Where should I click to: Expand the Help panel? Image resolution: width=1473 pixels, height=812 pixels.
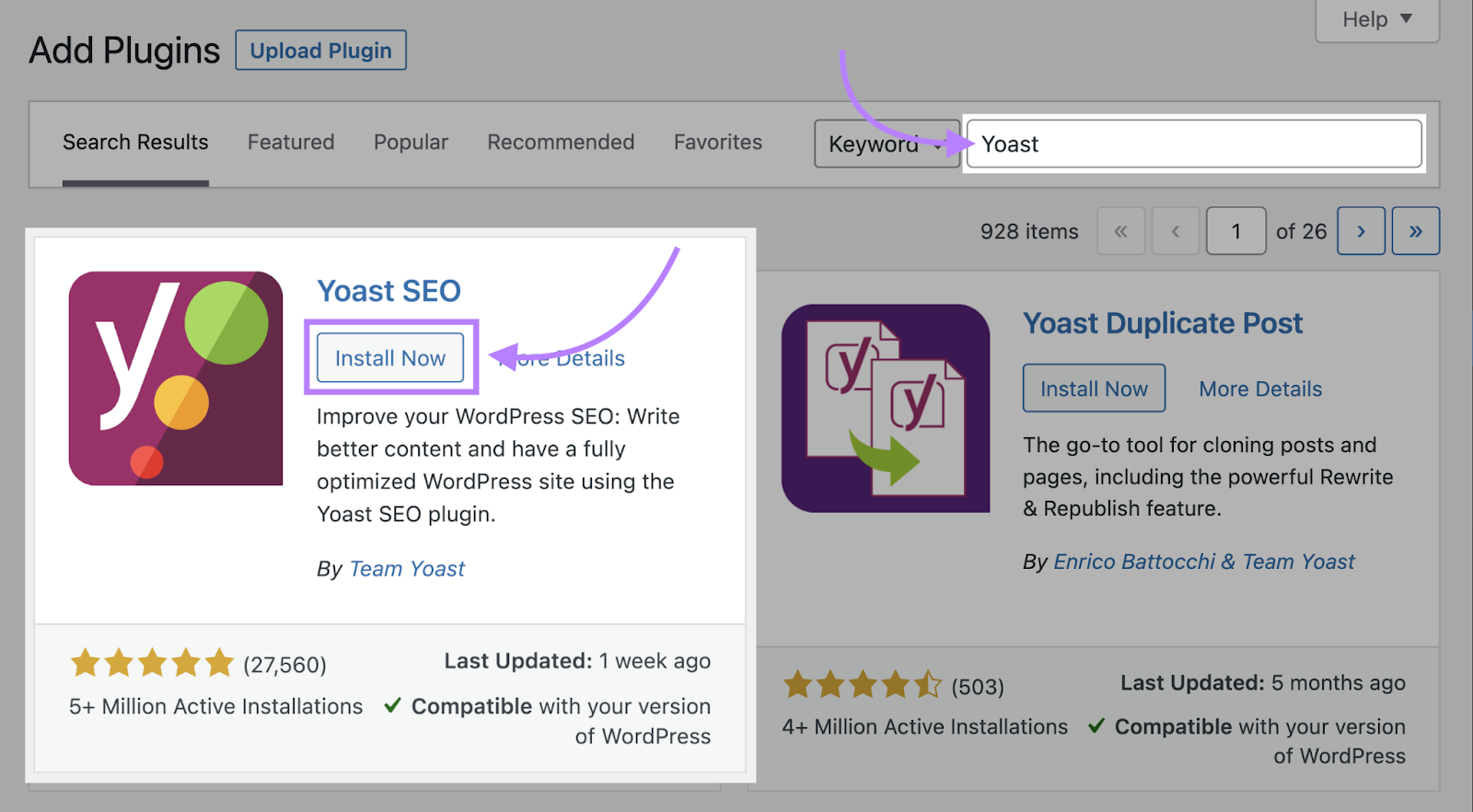[x=1375, y=19]
